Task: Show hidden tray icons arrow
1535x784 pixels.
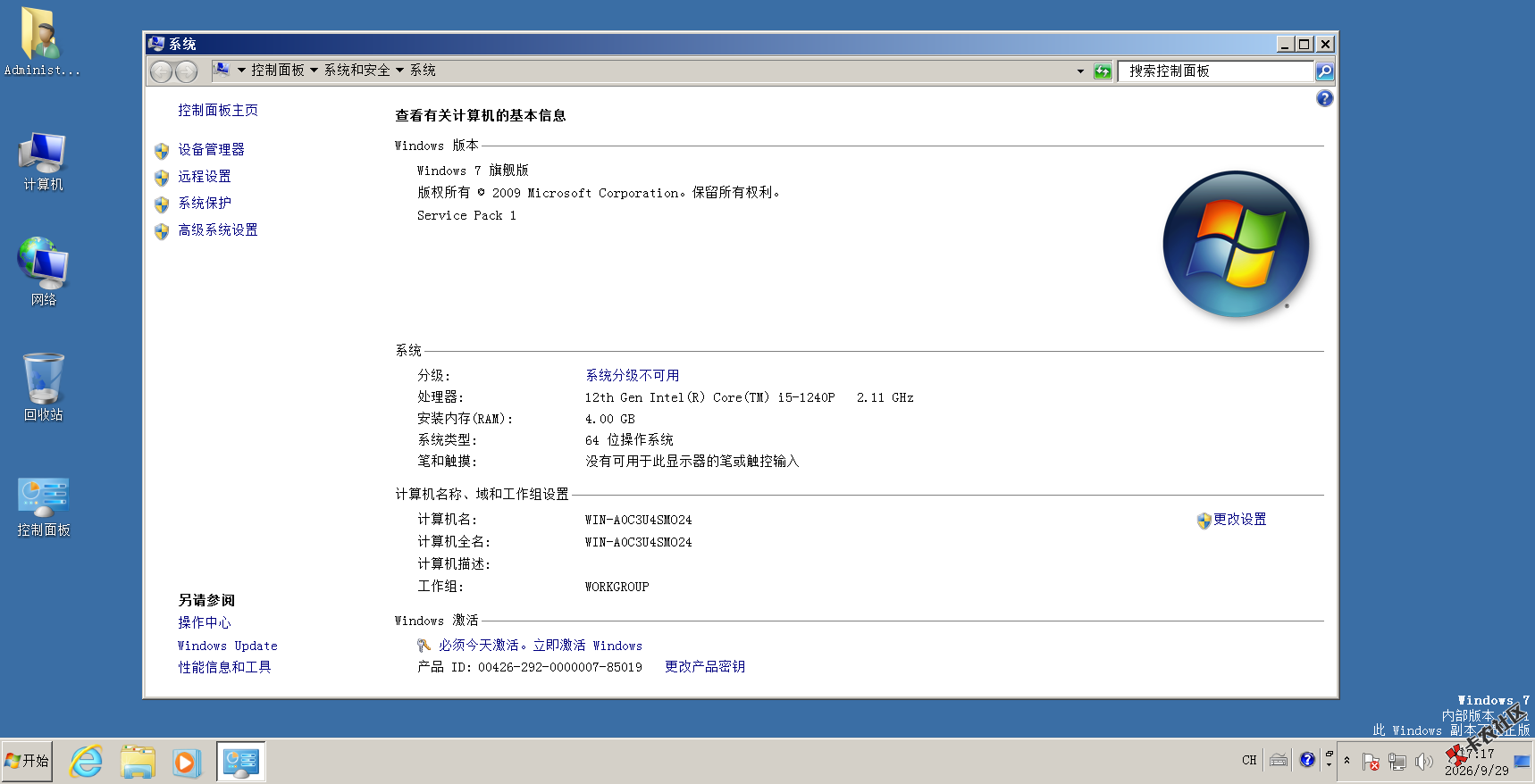Action: 1347,761
